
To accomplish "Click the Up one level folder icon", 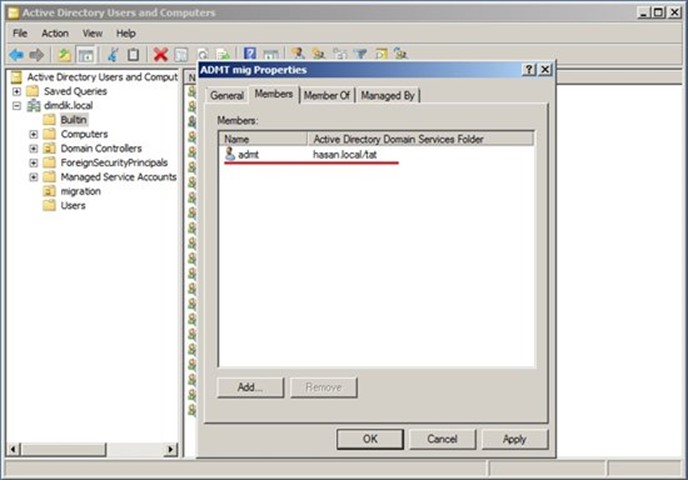I will (64, 55).
